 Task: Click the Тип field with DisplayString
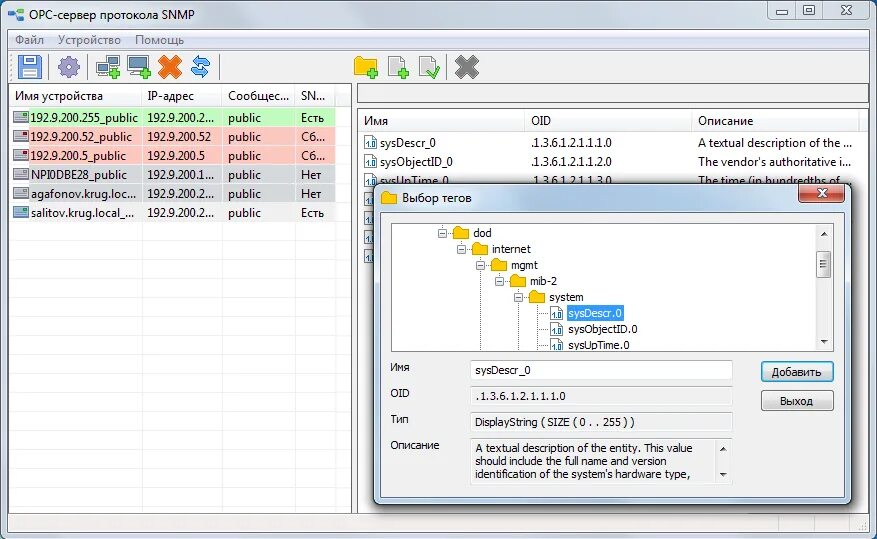601,422
